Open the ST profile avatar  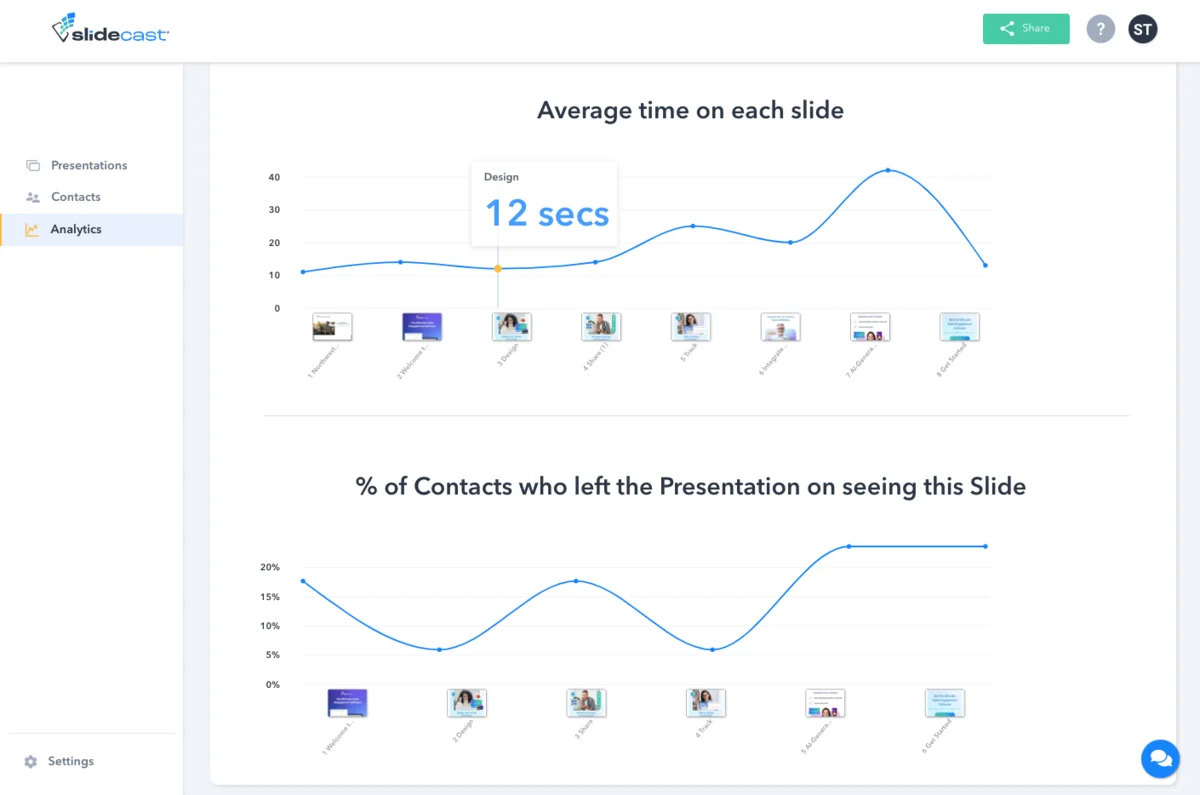point(1142,28)
